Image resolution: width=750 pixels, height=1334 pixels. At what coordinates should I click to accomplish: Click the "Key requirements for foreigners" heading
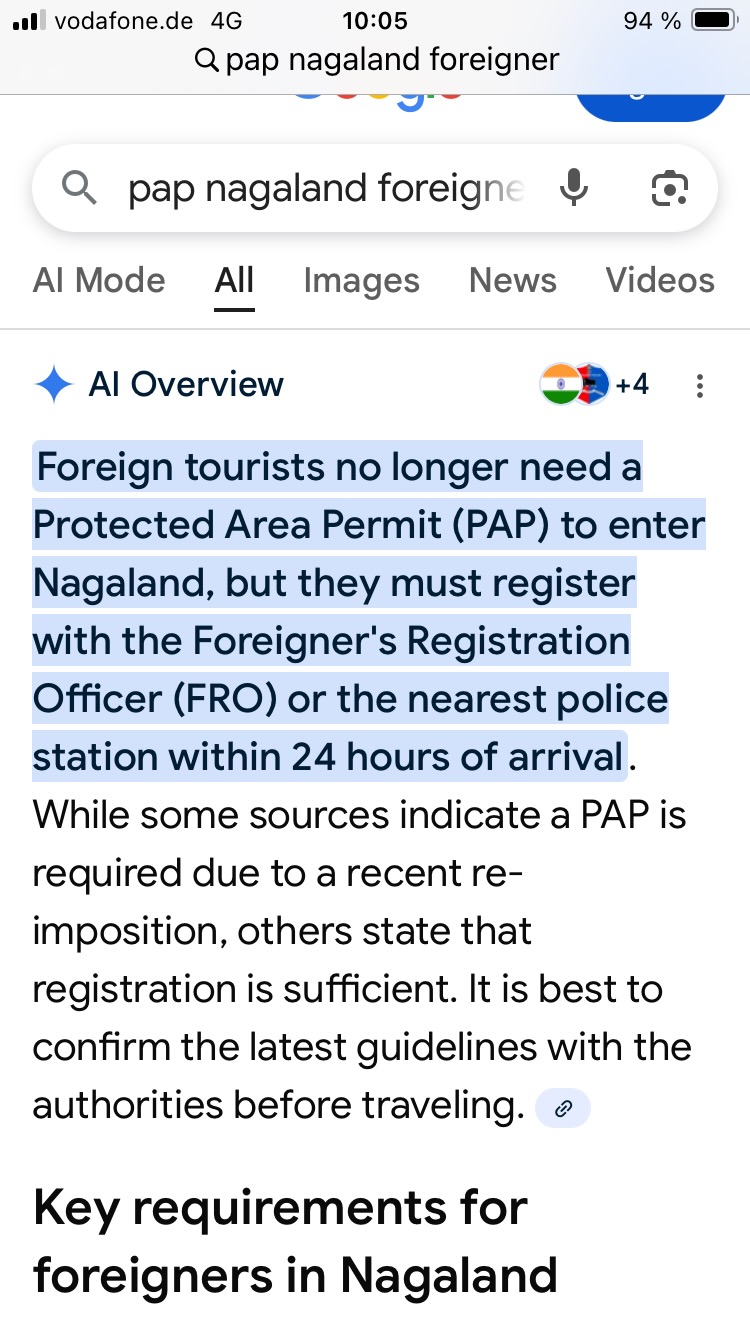tap(295, 1241)
